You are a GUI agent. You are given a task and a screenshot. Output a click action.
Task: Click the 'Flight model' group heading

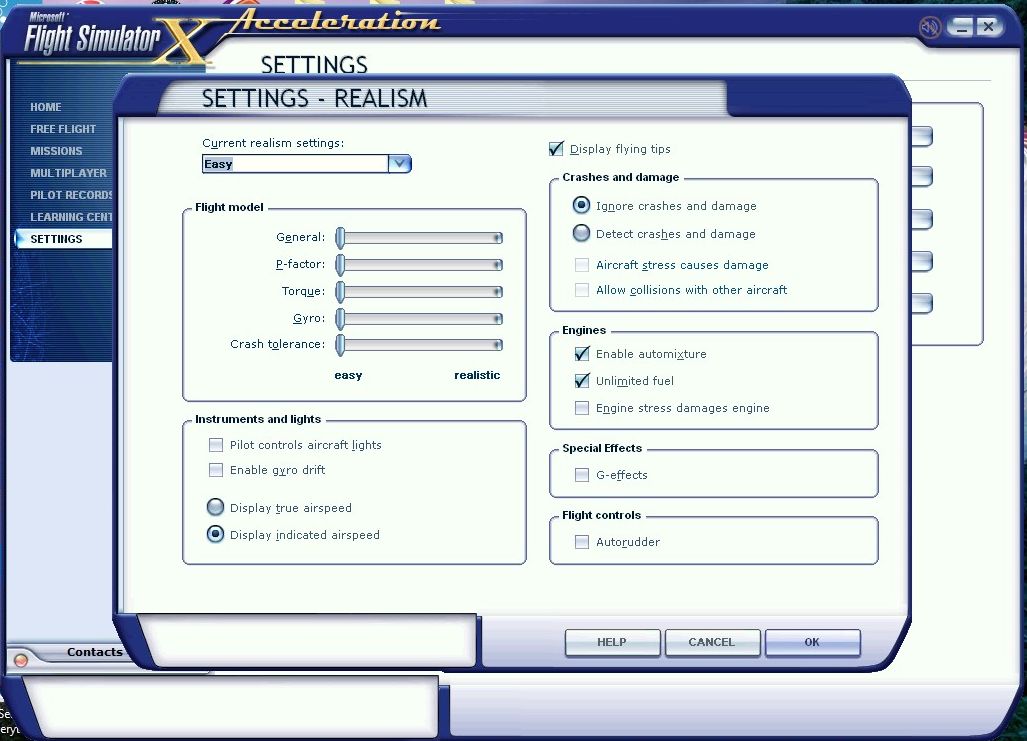pyautogui.click(x=229, y=207)
